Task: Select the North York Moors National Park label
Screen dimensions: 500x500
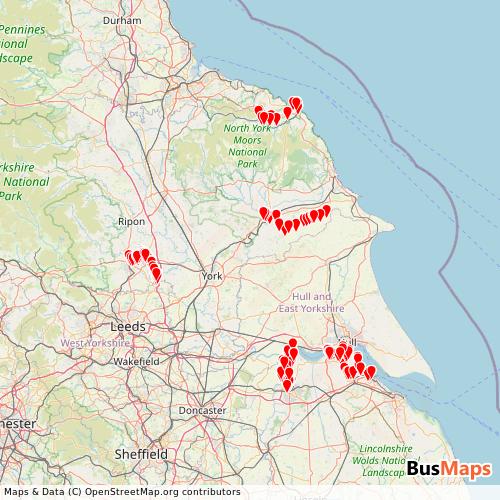Action: coord(247,146)
